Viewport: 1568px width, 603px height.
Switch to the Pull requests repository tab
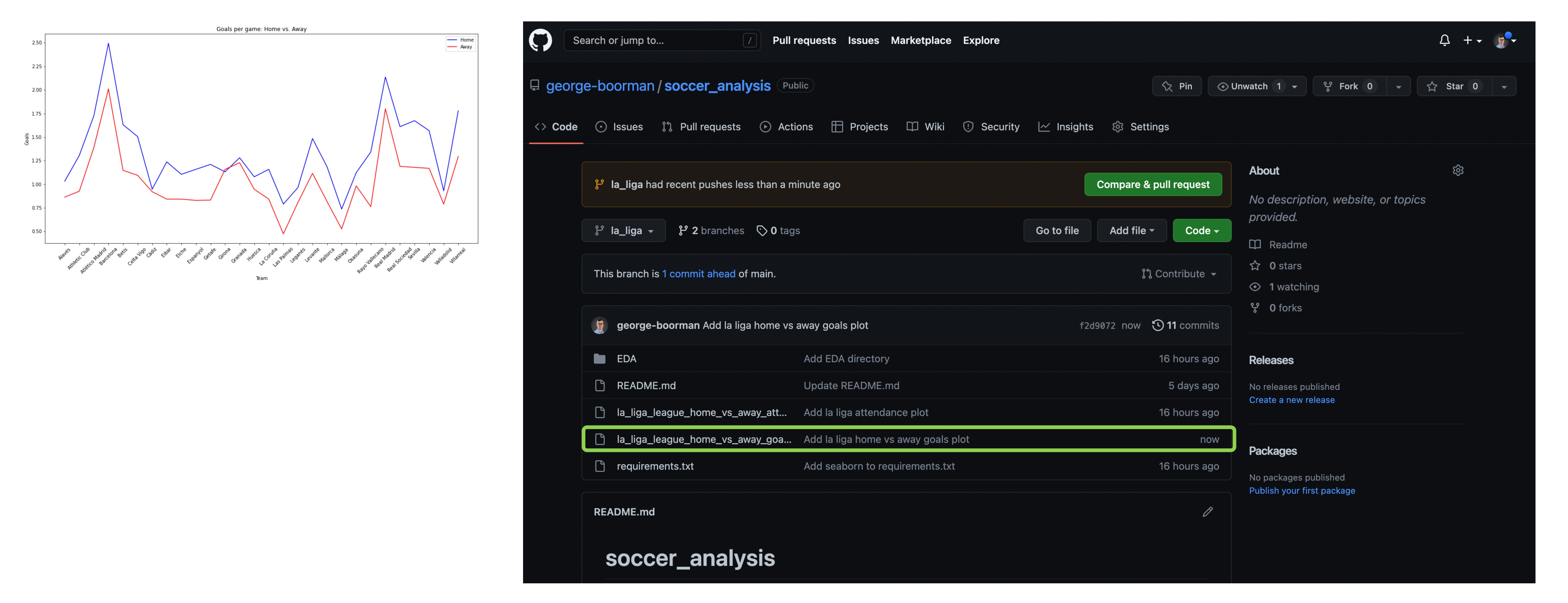click(701, 127)
